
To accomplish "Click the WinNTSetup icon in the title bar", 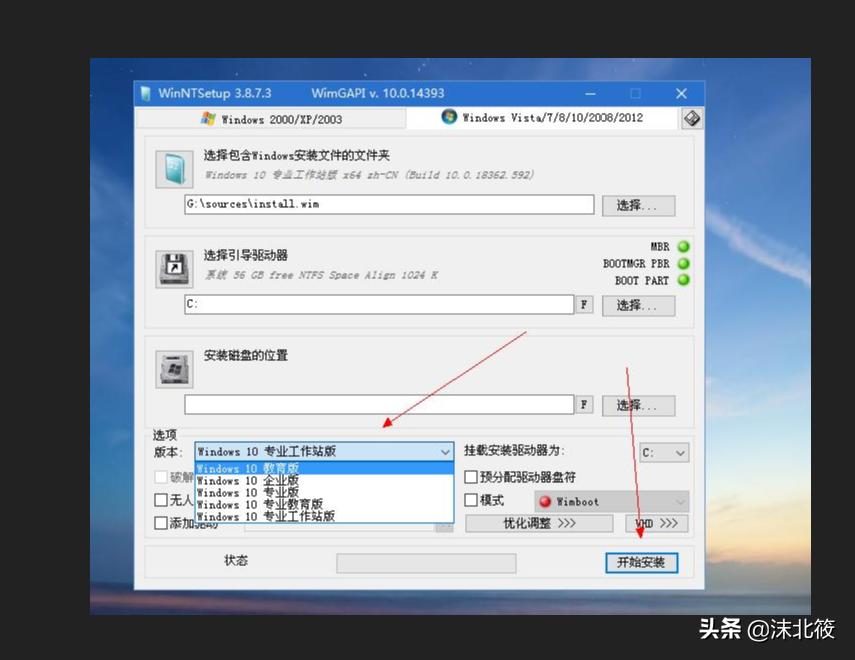I will (x=146, y=91).
